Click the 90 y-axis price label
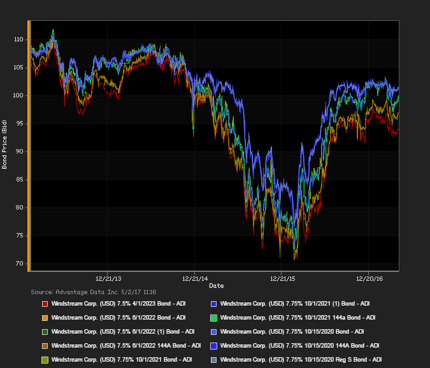Image resolution: width=430 pixels, height=368 pixels. (x=20, y=152)
